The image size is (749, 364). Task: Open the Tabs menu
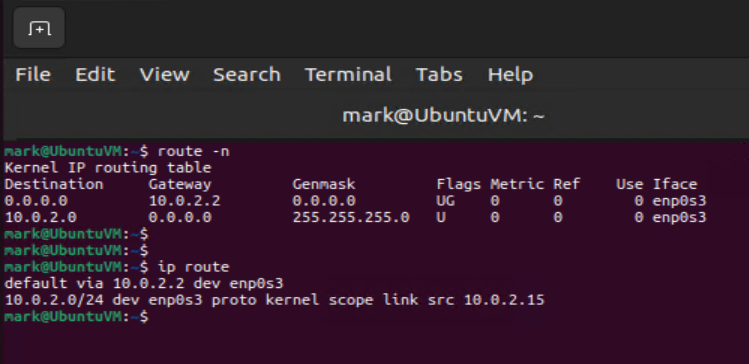click(439, 75)
